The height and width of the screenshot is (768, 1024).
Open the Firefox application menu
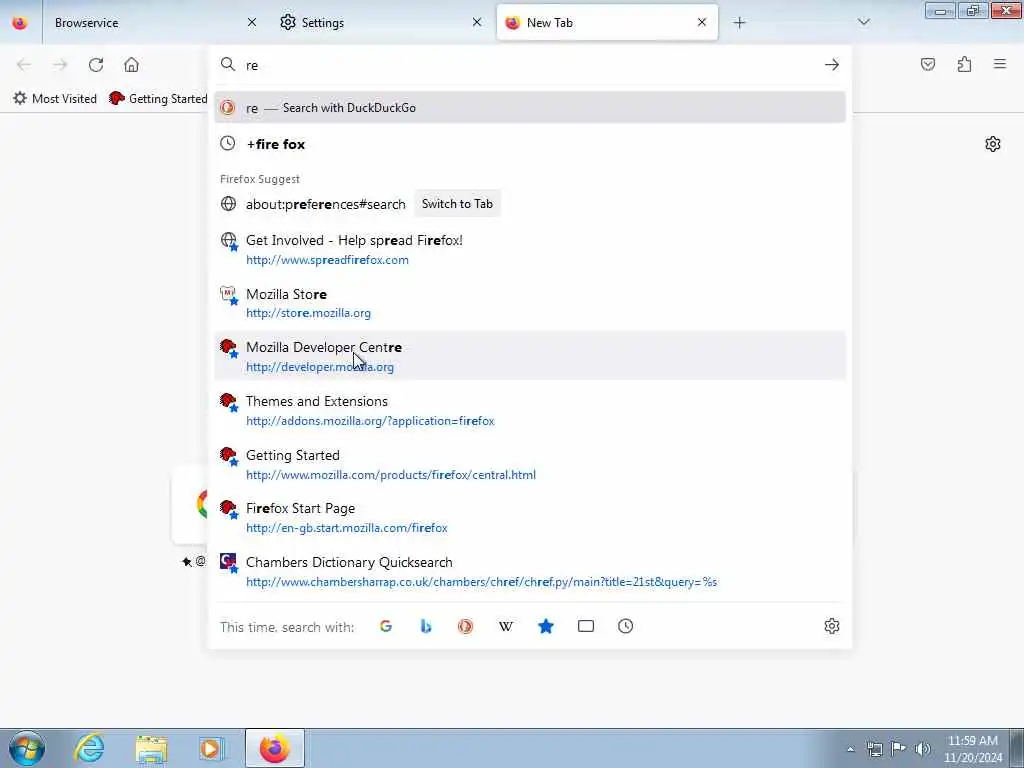point(1000,64)
